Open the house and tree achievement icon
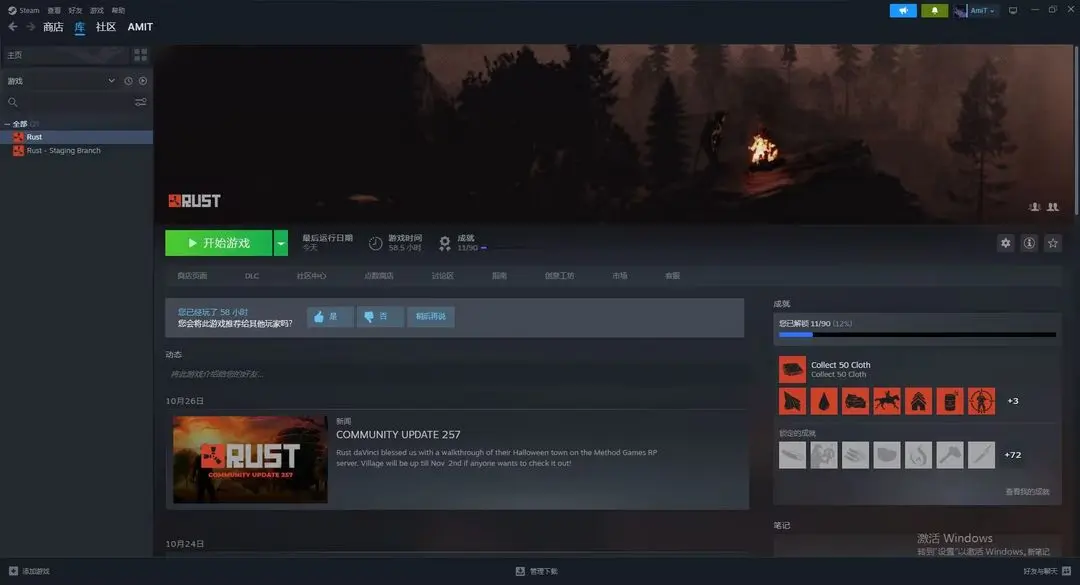Image resolution: width=1080 pixels, height=585 pixels. point(918,401)
